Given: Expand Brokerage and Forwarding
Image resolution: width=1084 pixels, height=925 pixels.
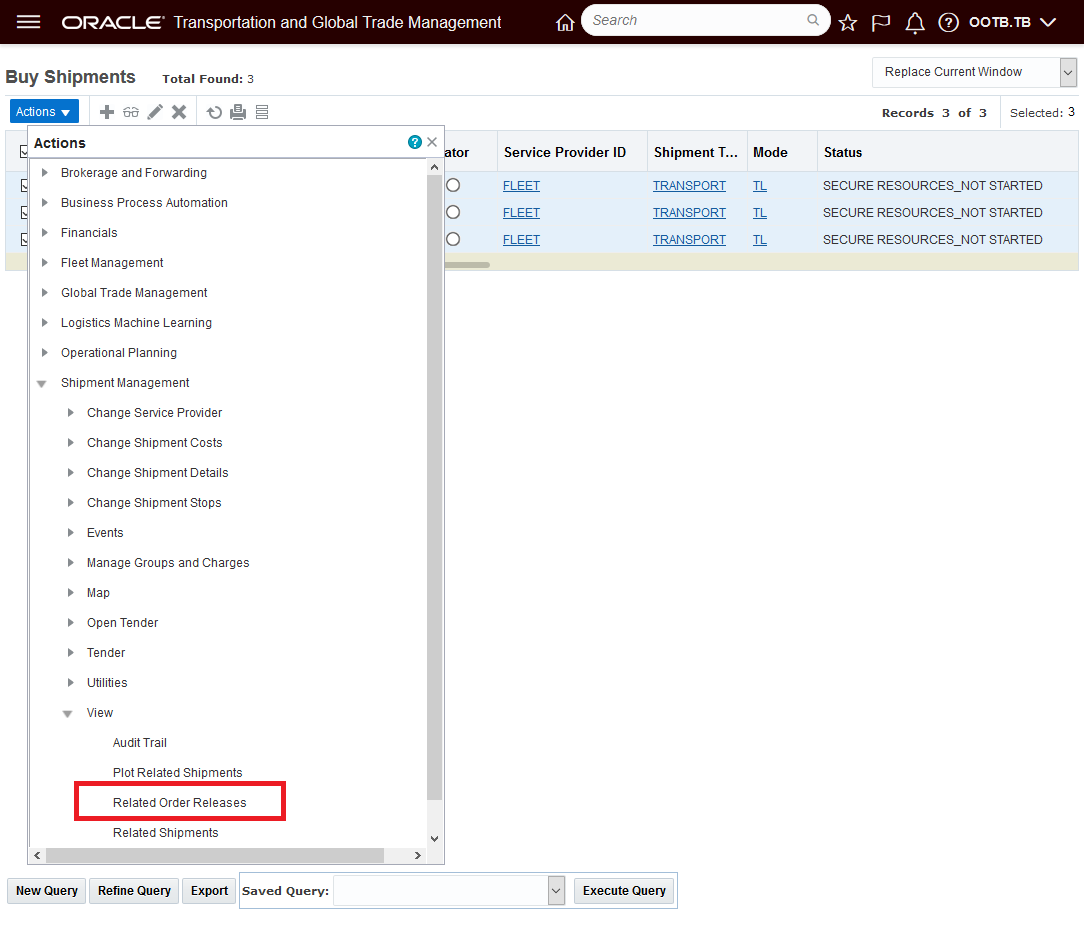Looking at the screenshot, I should point(45,173).
